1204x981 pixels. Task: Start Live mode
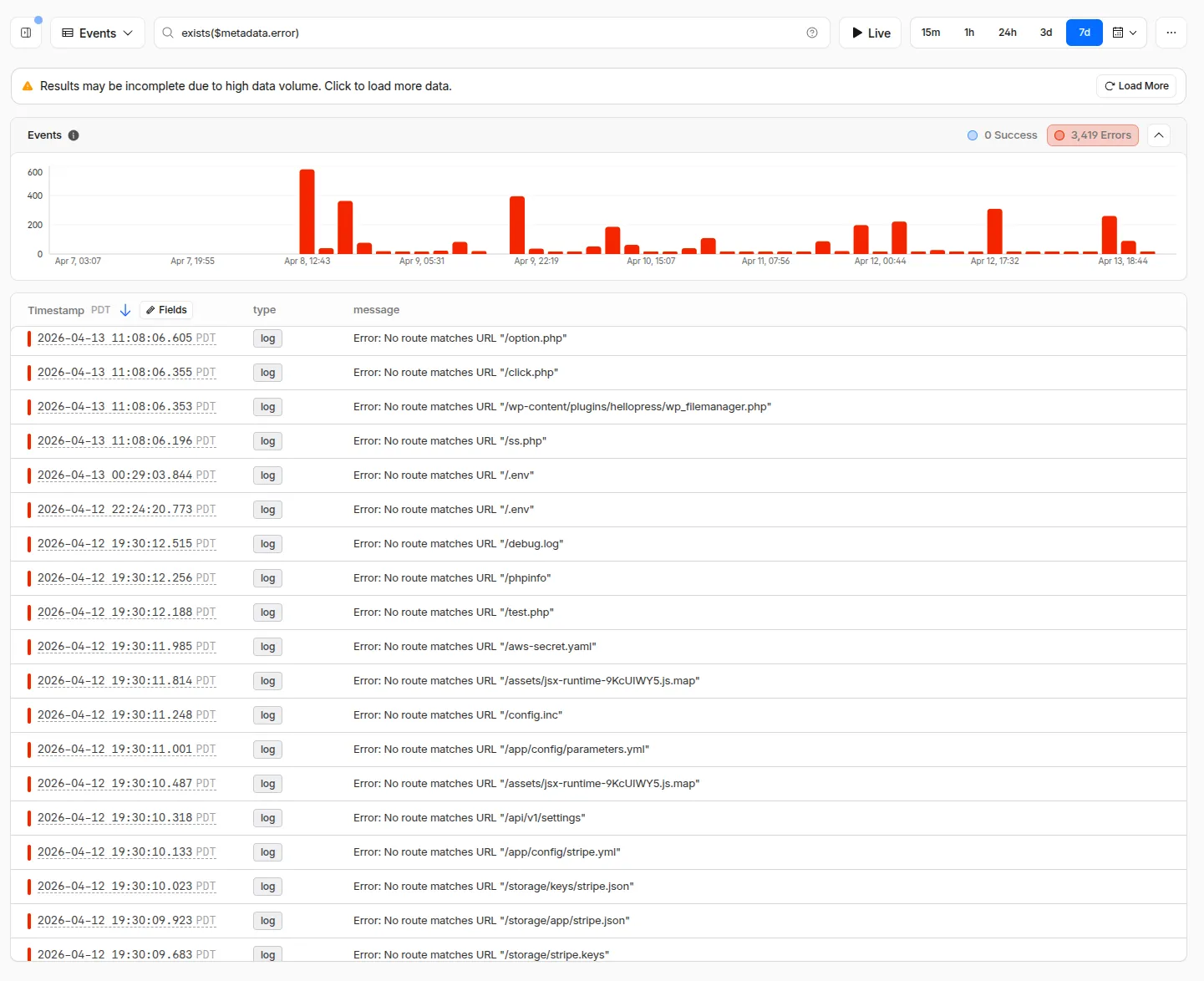[870, 33]
